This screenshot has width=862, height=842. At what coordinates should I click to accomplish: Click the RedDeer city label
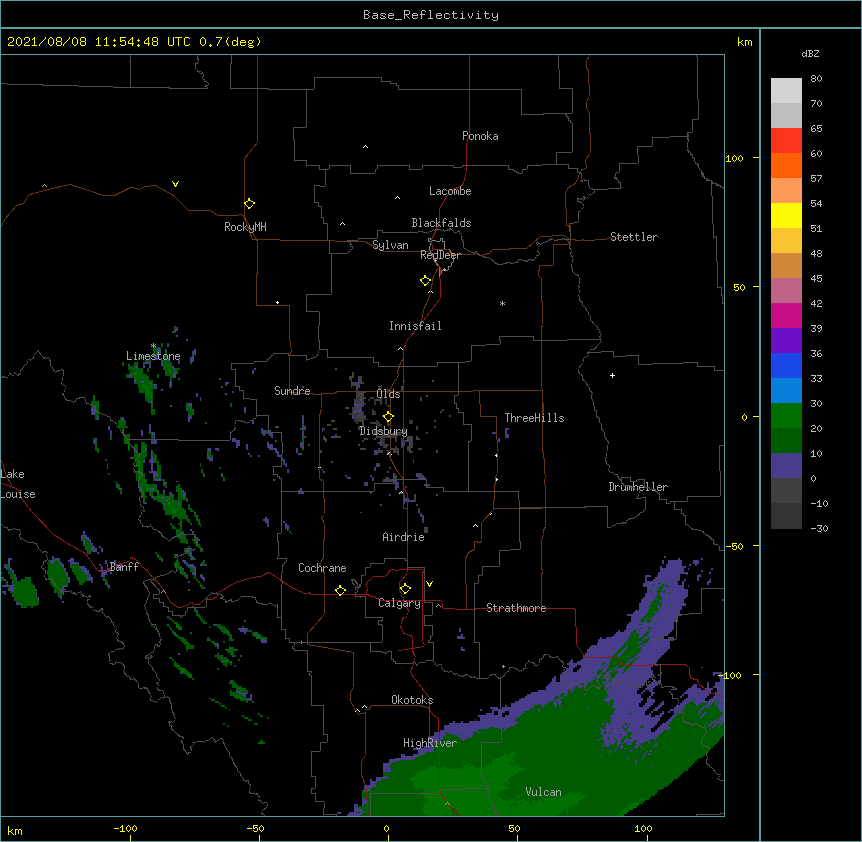tap(440, 255)
